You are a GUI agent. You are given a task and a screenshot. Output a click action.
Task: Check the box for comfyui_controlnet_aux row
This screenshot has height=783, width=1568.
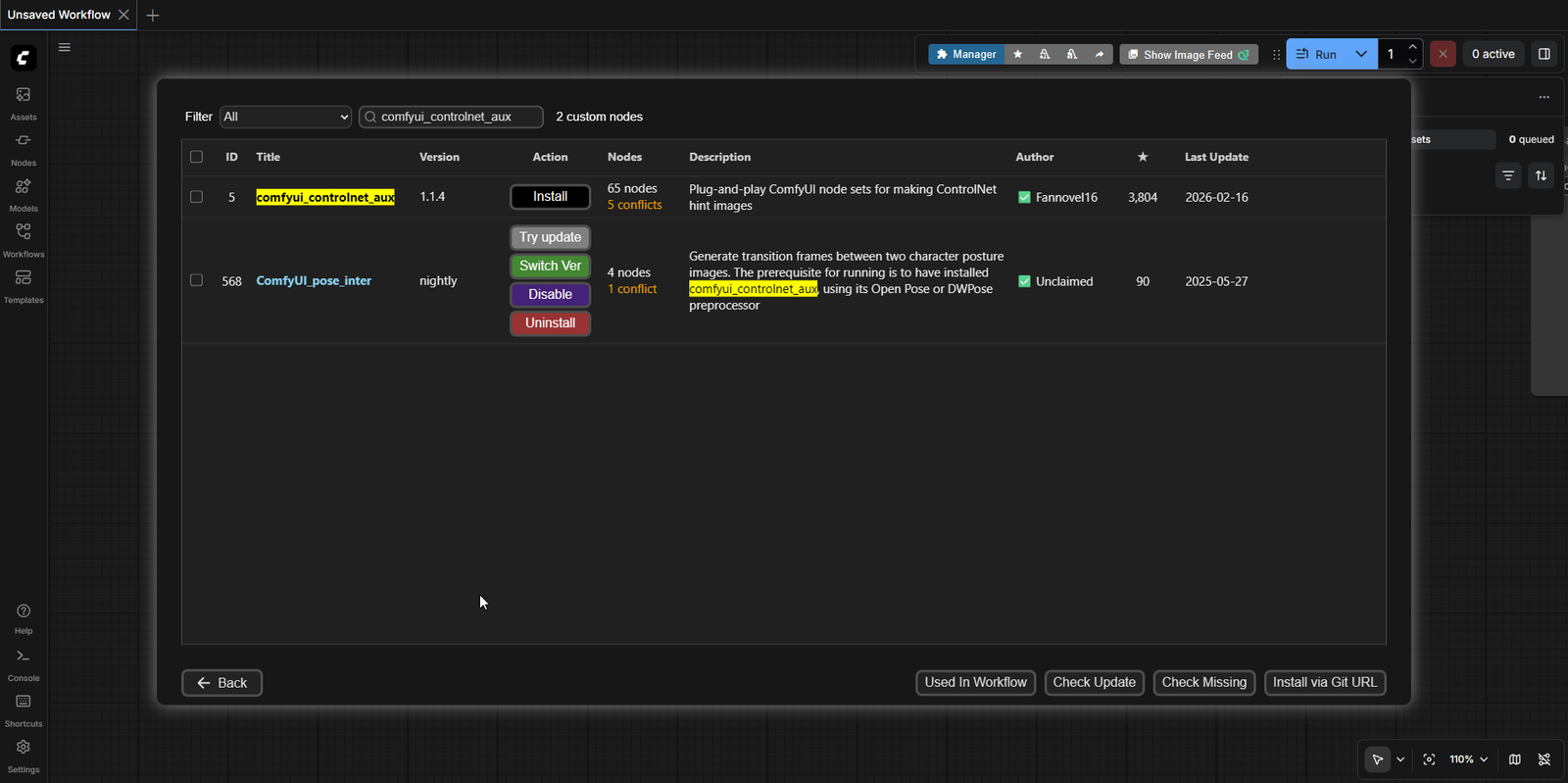tap(196, 197)
